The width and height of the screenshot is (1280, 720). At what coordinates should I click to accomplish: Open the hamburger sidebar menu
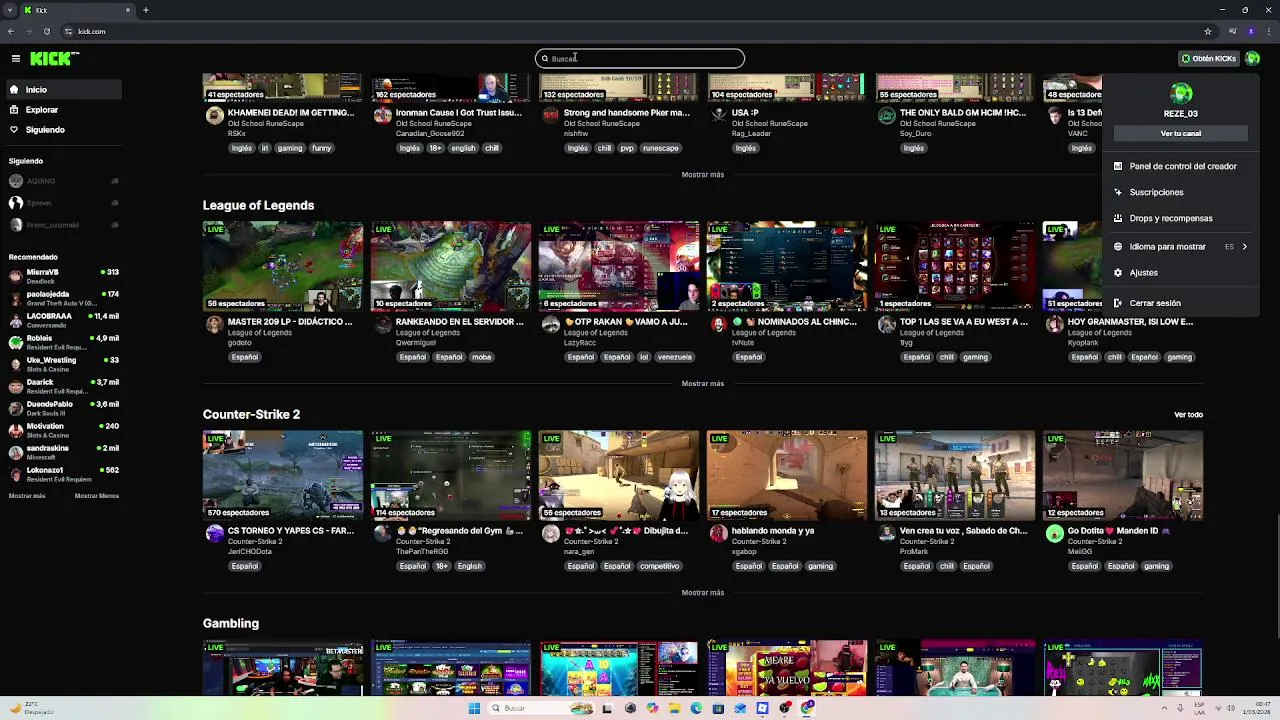coord(16,59)
